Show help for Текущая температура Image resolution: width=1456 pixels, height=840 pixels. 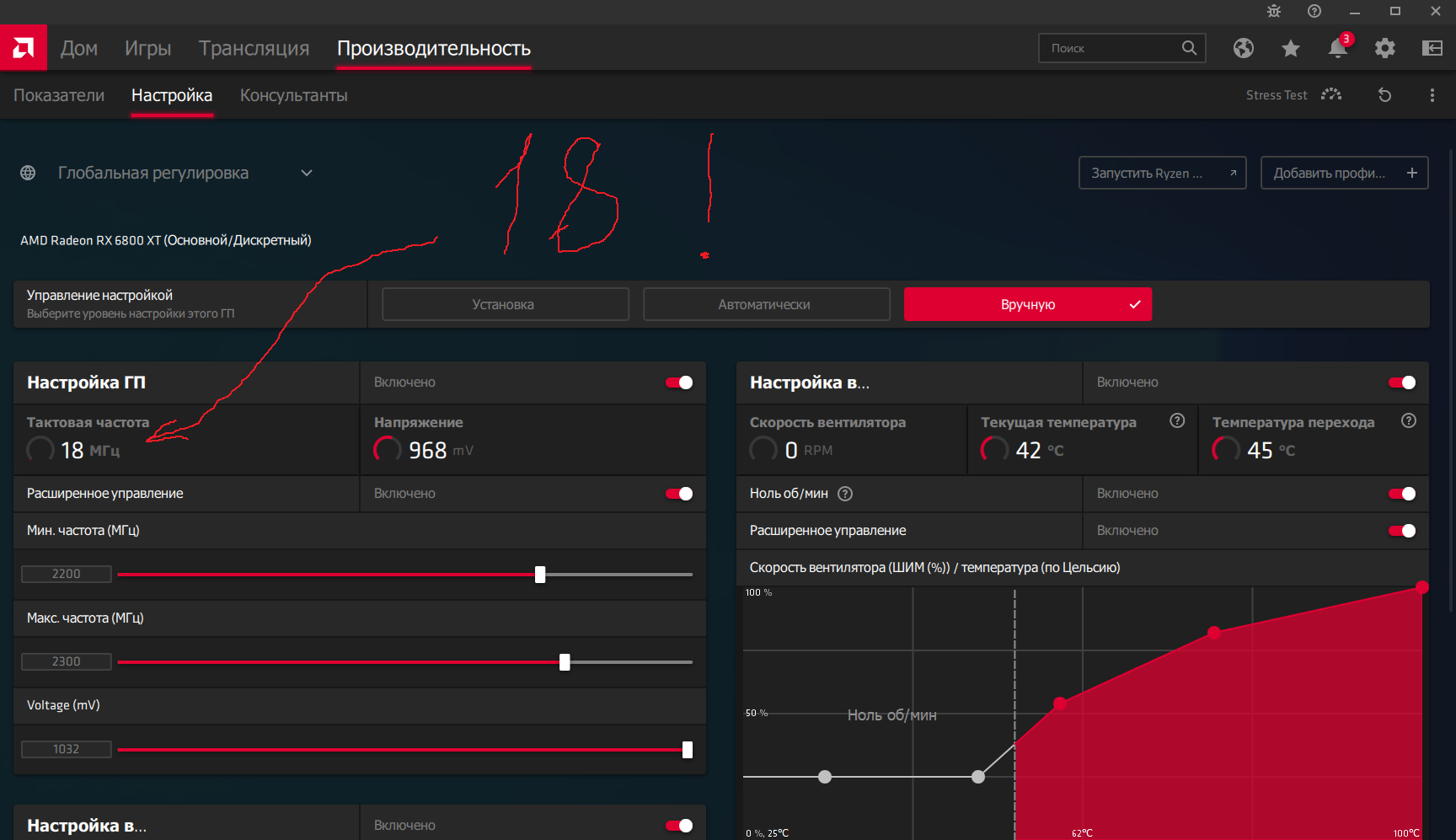pyautogui.click(x=1177, y=420)
